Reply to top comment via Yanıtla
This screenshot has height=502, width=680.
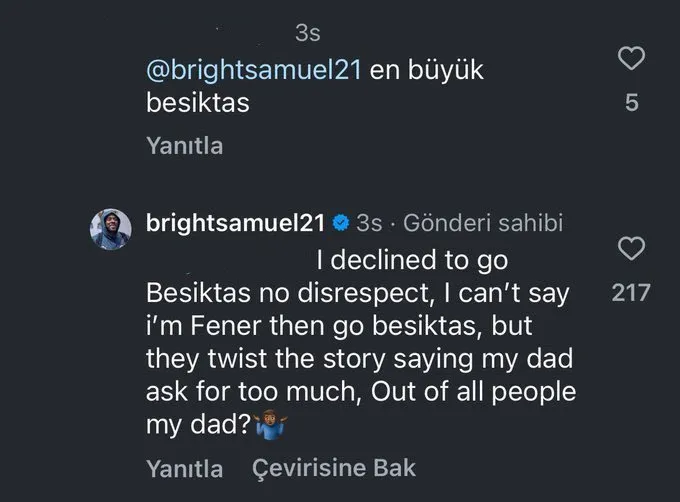tap(184, 146)
